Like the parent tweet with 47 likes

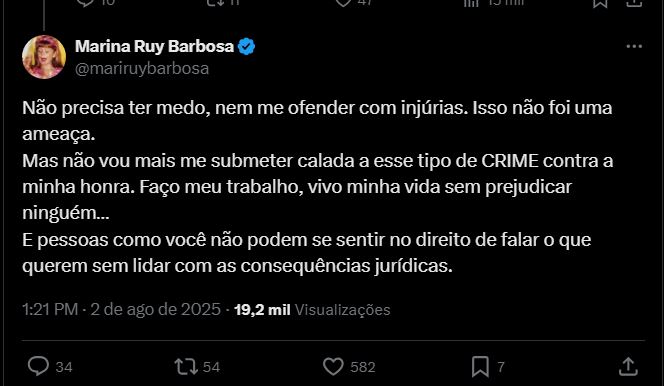tap(343, 3)
